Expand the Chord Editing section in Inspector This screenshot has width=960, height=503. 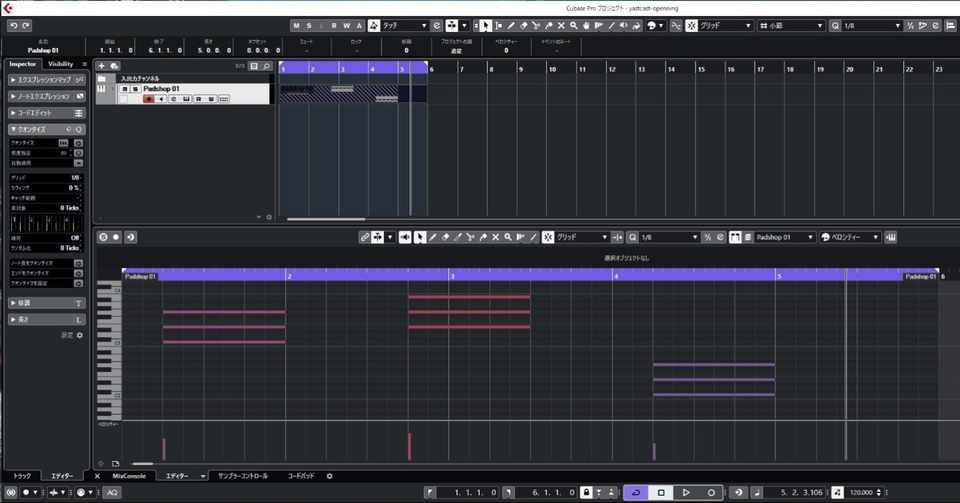point(47,113)
